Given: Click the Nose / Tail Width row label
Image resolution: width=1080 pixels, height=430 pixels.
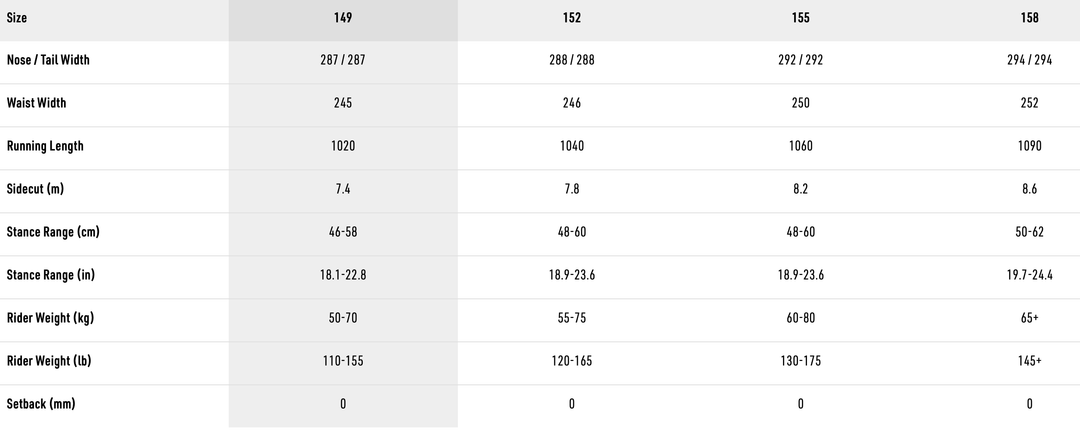Looking at the screenshot, I should point(48,60).
